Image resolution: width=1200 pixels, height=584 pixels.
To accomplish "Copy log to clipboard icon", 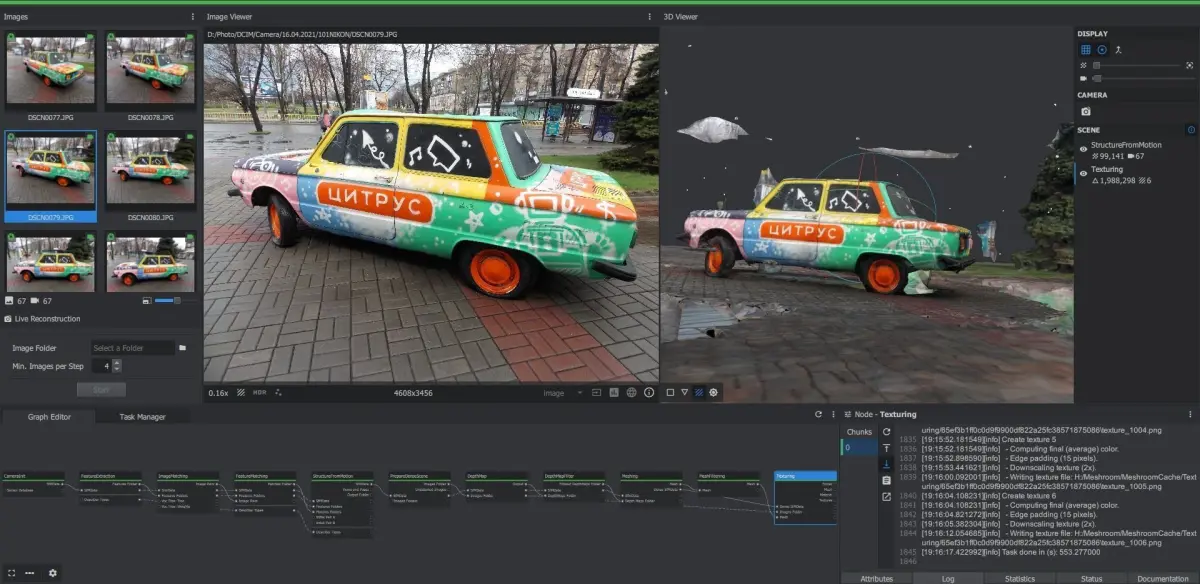I will pos(886,480).
